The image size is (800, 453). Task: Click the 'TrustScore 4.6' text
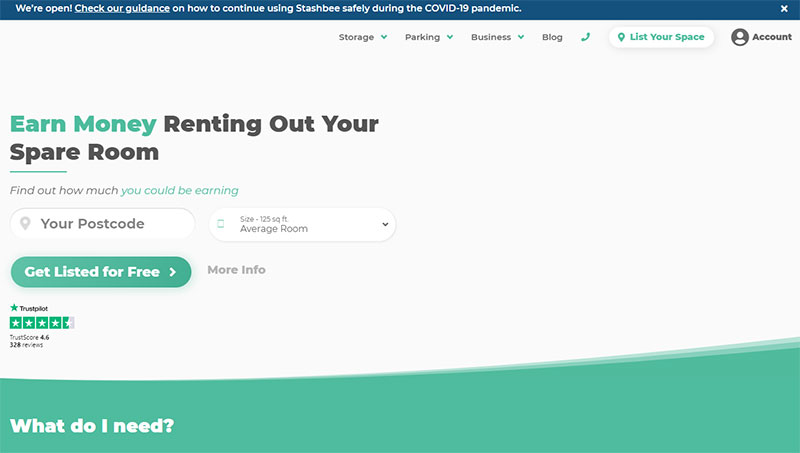click(30, 337)
